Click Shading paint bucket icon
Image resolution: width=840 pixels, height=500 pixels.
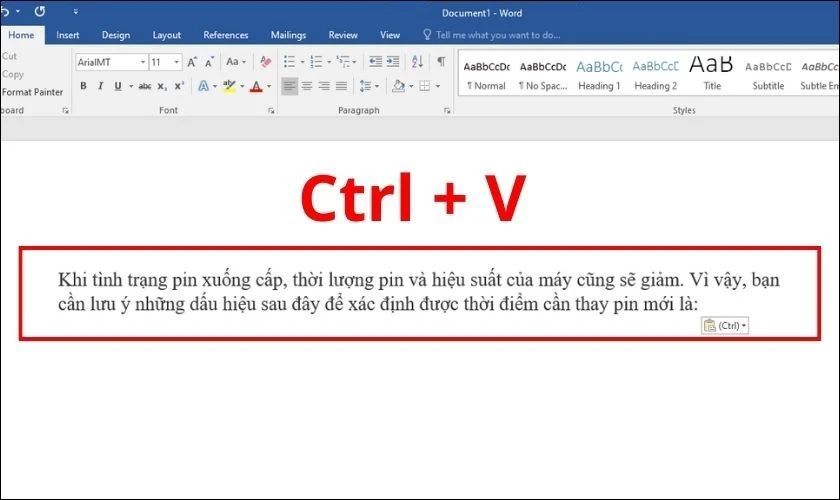[399, 86]
